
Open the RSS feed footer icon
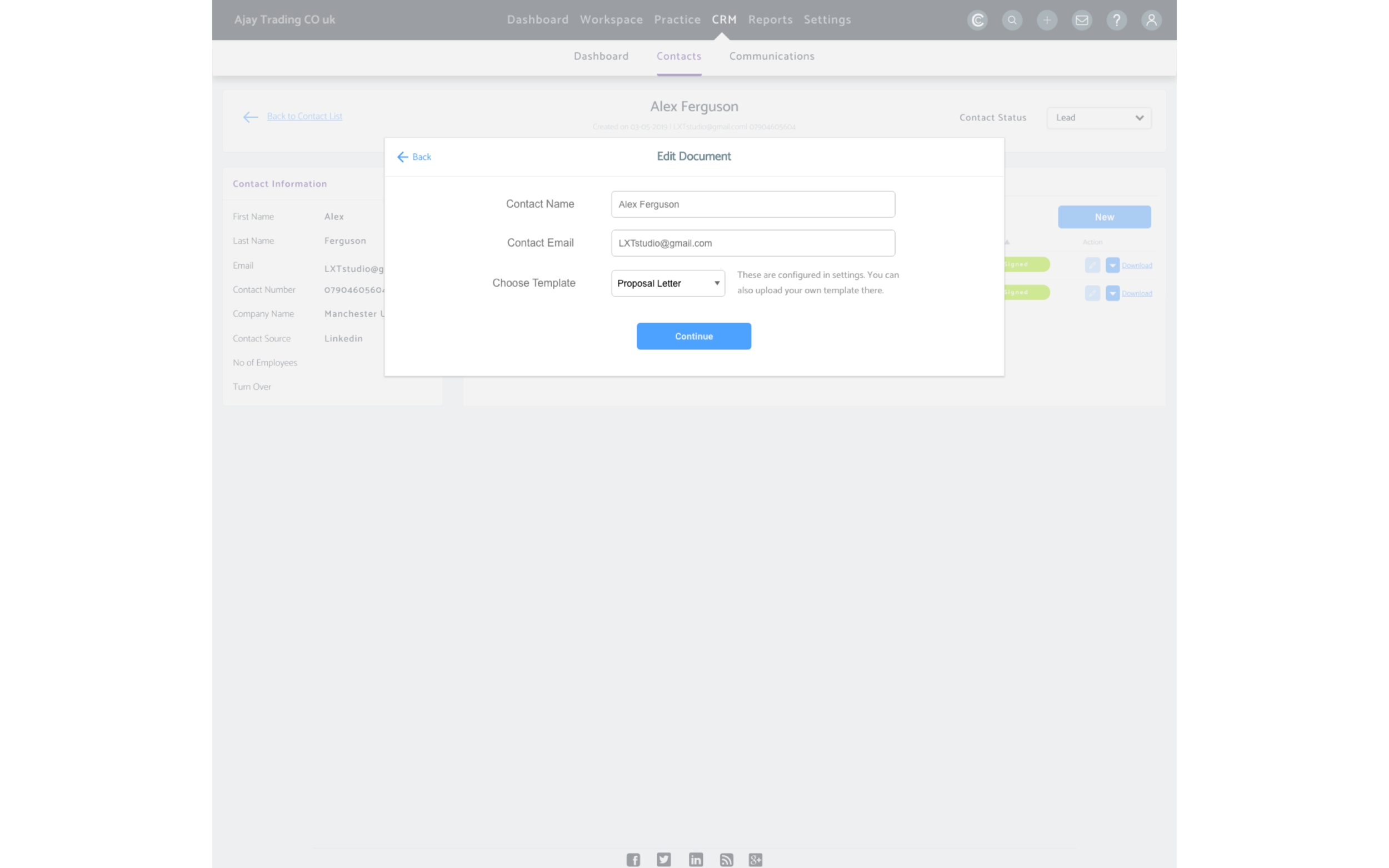tap(726, 859)
